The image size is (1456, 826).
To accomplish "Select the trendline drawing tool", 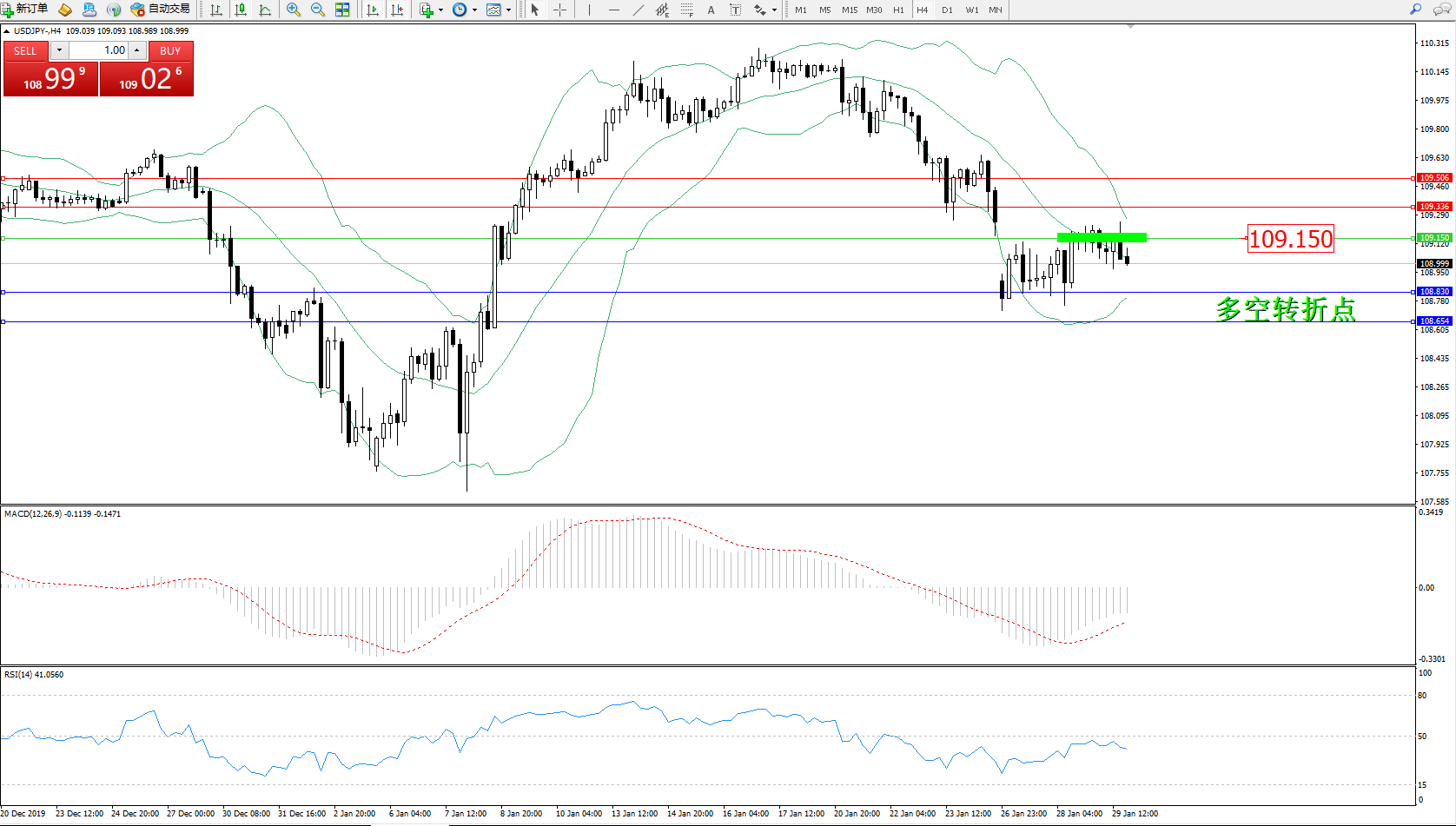I will click(x=639, y=10).
